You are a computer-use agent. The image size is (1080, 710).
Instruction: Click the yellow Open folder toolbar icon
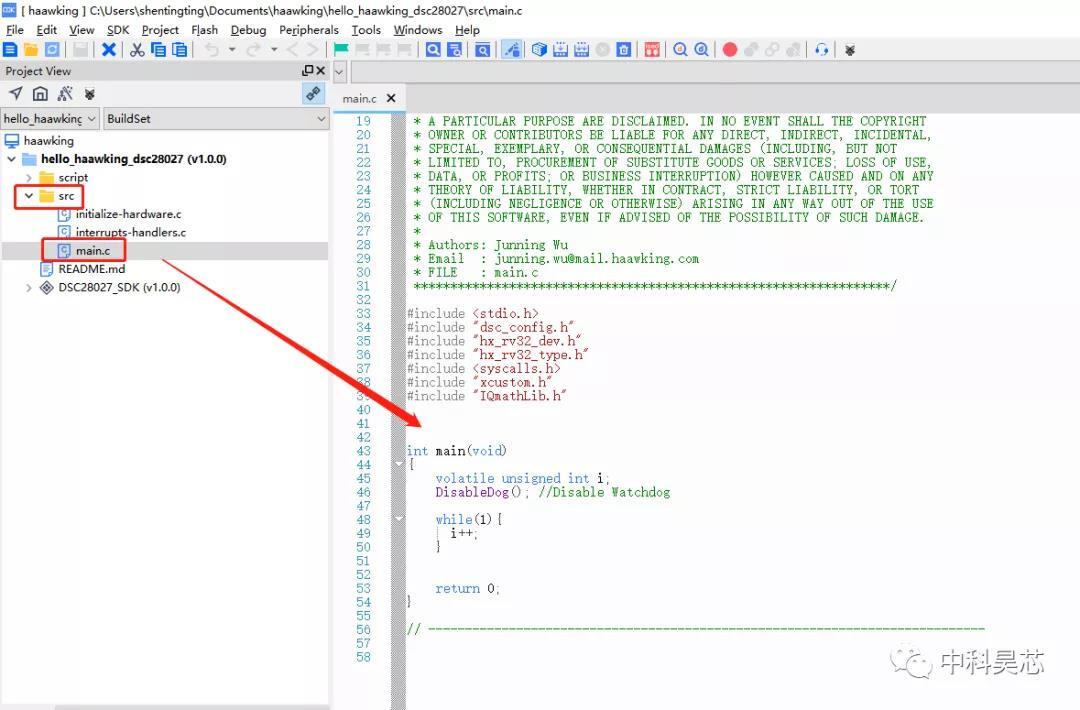click(x=31, y=50)
